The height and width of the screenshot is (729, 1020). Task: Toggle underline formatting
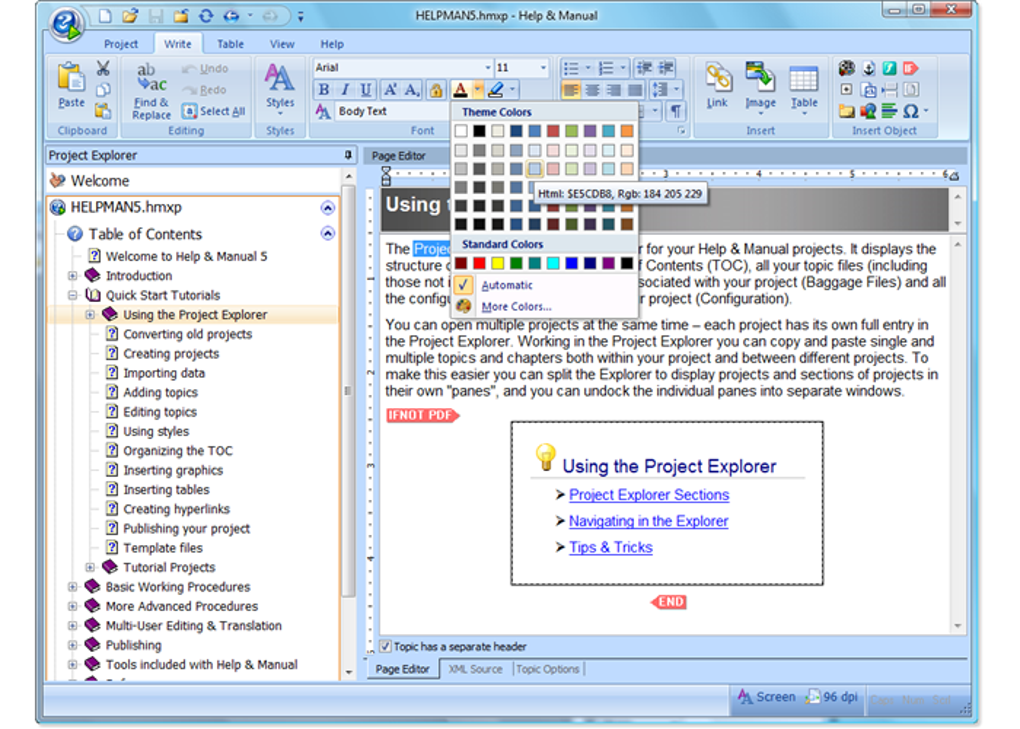366,90
